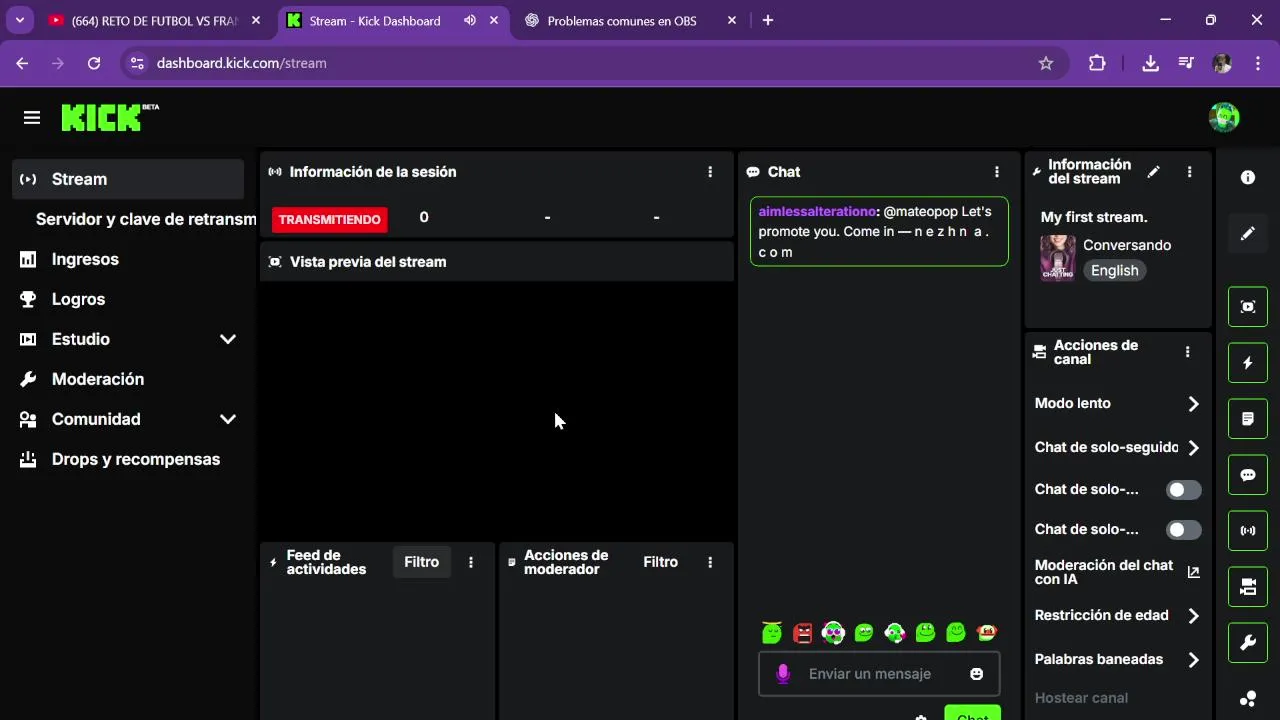
Task: Expand the Estudio sidebar section
Action: pyautogui.click(x=228, y=339)
